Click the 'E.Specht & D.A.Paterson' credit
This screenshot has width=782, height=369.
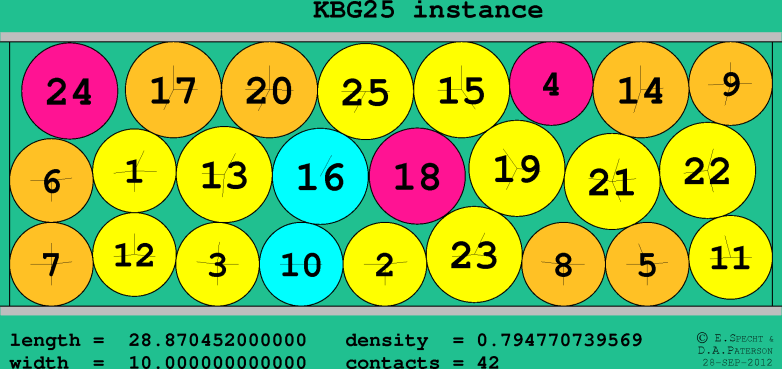736,344
